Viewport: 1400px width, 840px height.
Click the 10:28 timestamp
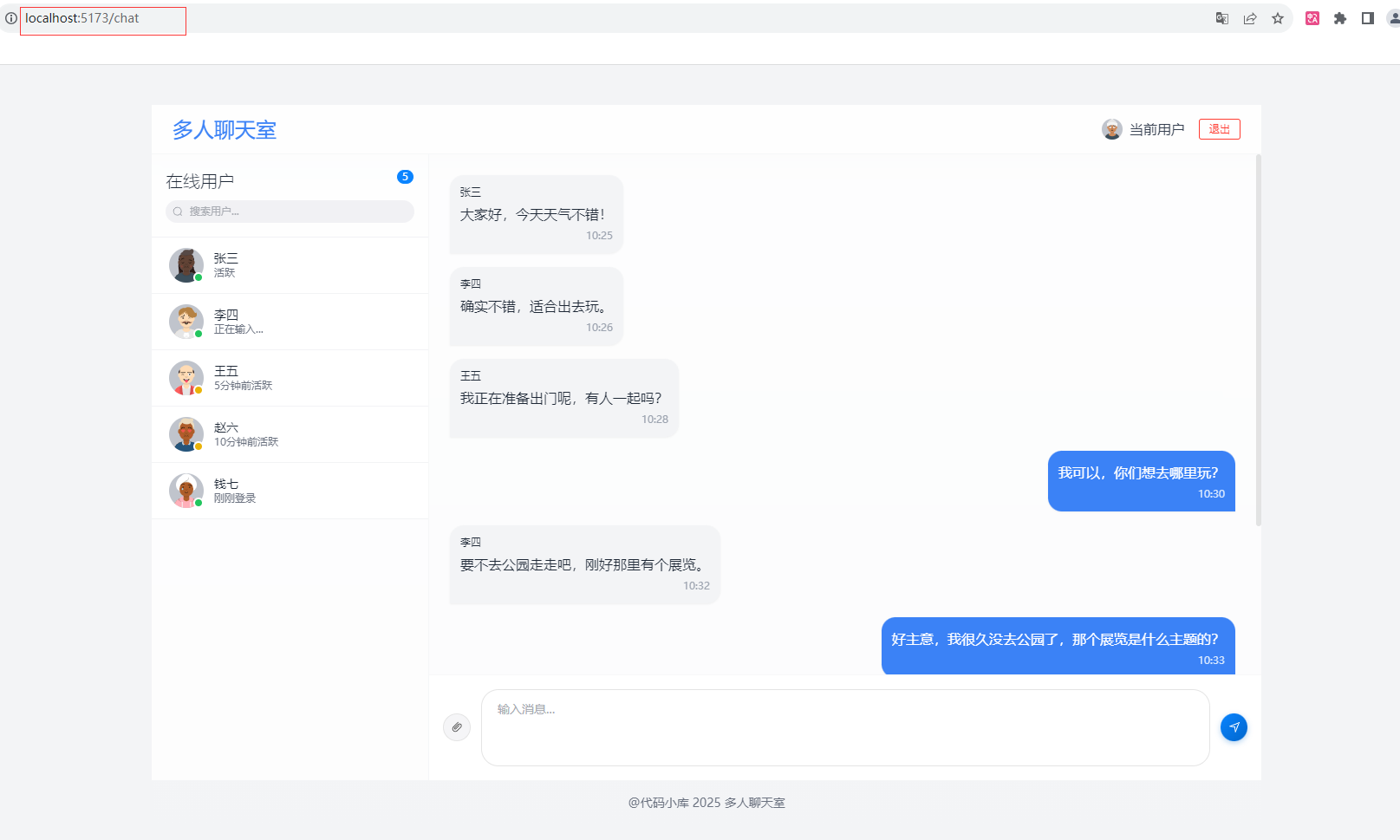[x=654, y=420]
